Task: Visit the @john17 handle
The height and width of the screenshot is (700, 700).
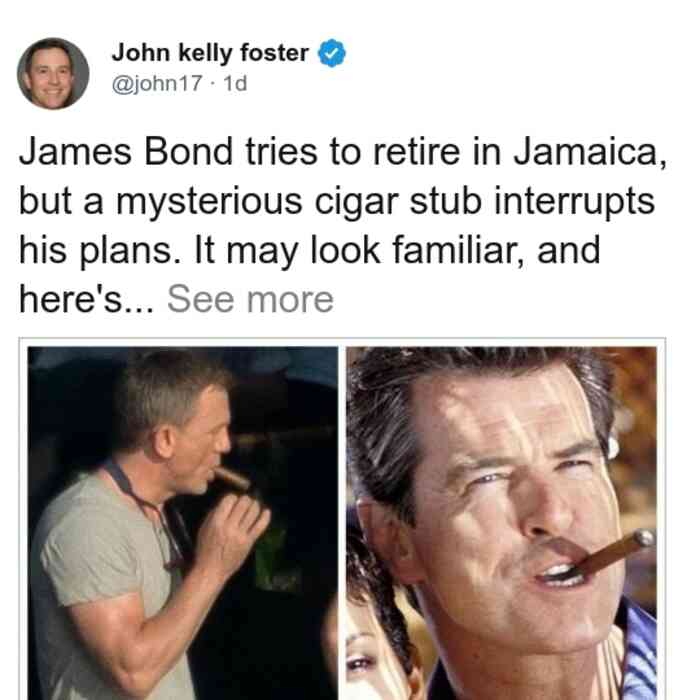Action: click(157, 84)
